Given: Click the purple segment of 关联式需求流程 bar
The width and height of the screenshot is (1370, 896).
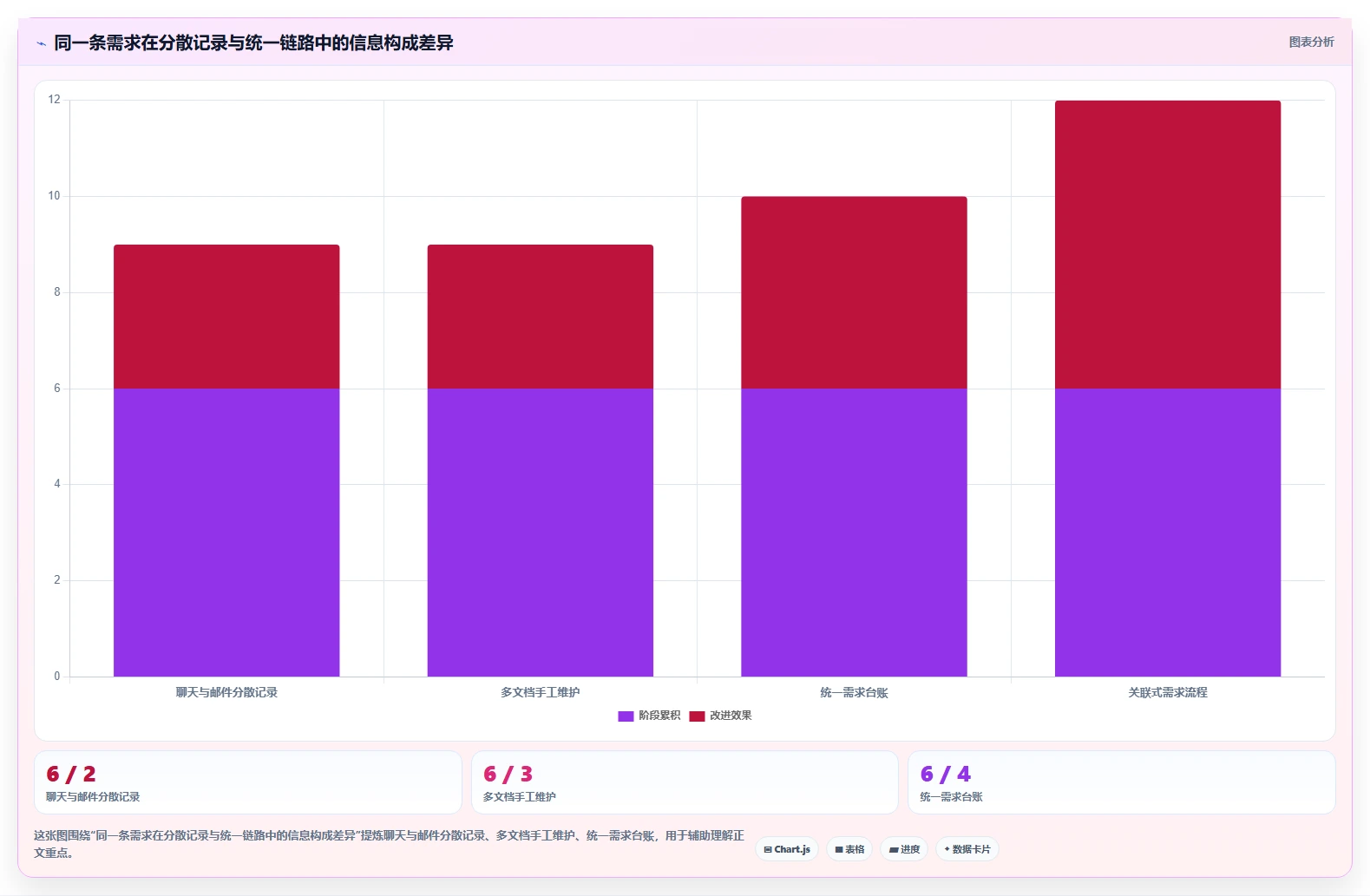Looking at the screenshot, I should [1168, 533].
